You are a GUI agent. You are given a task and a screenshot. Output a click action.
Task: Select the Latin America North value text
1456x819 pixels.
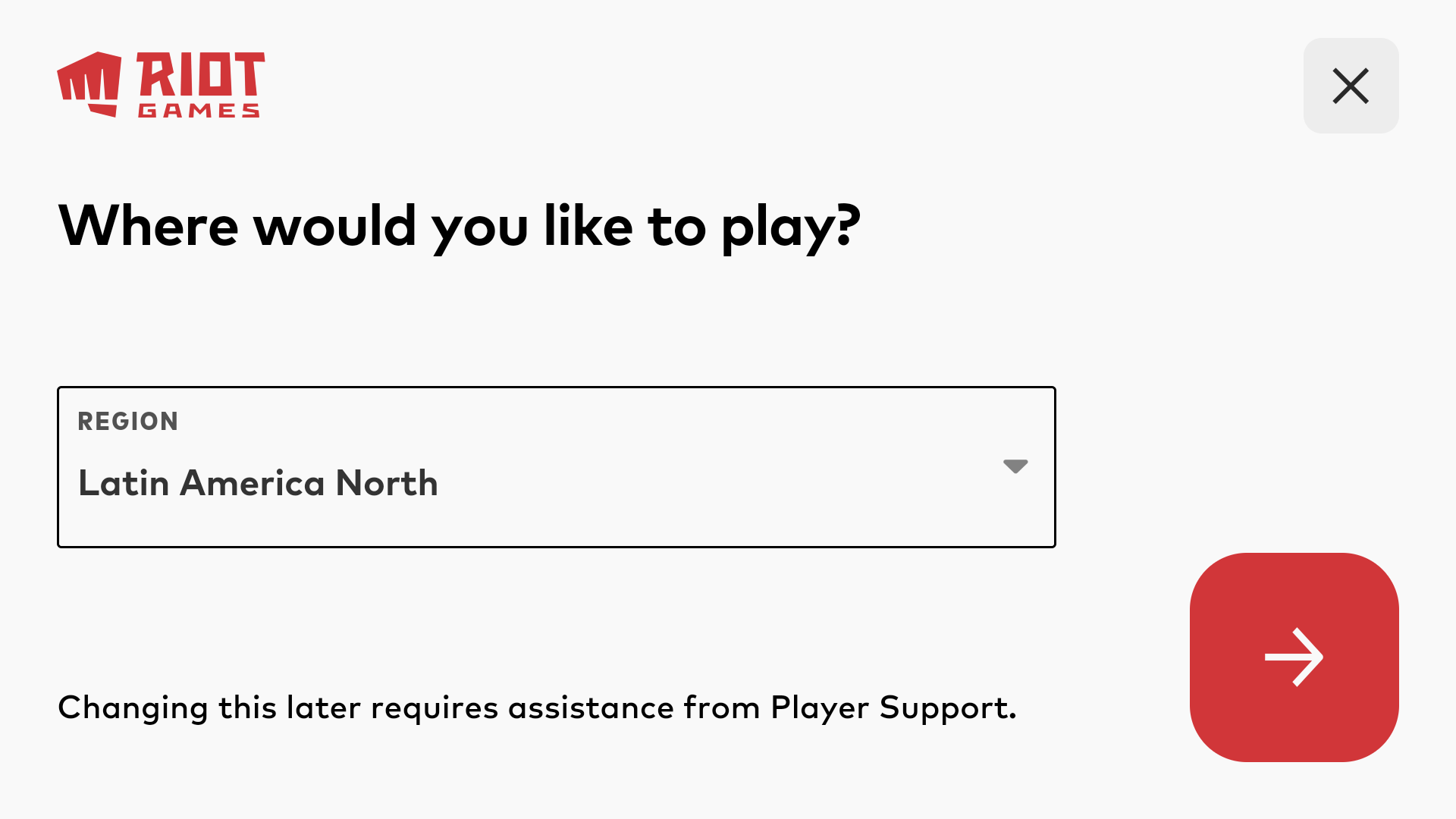coord(258,483)
